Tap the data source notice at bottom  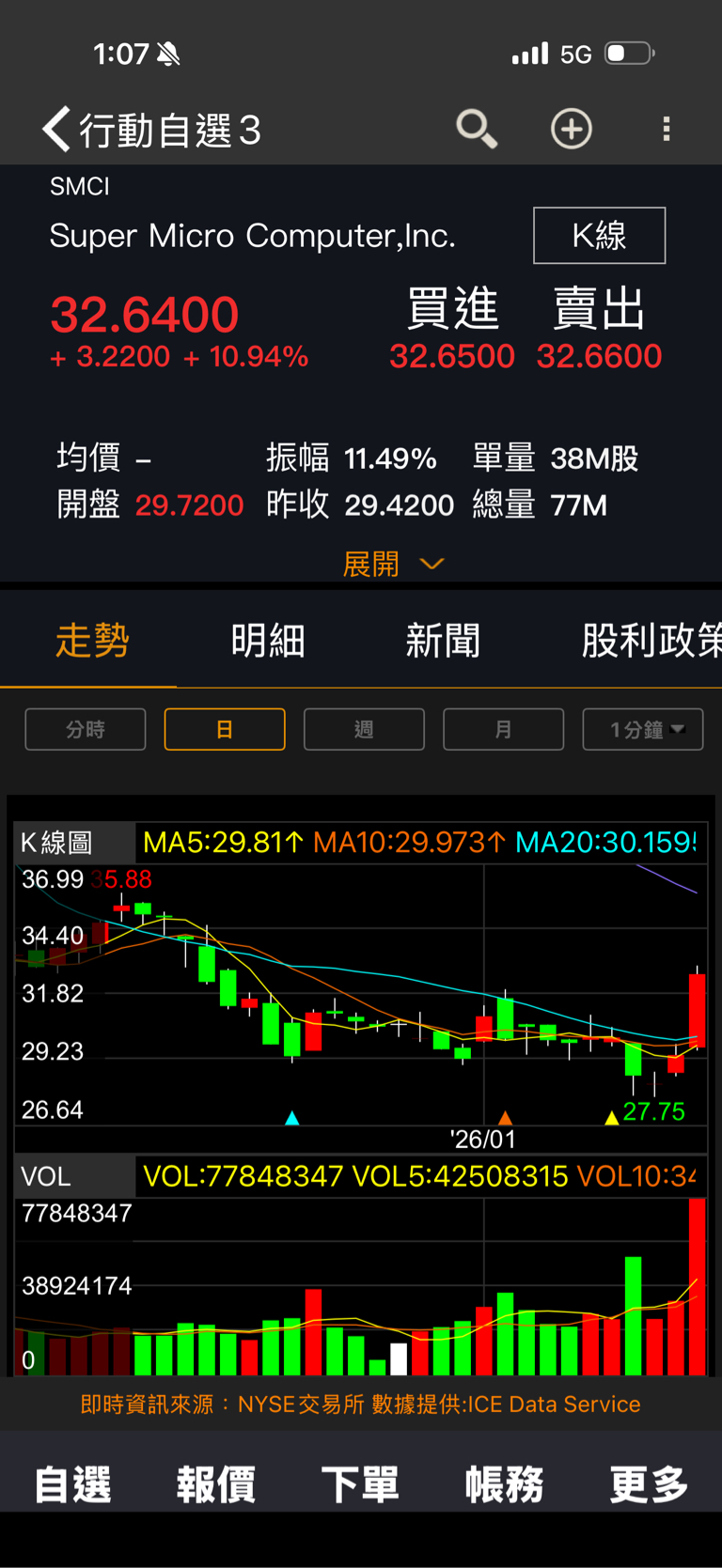point(361,1405)
